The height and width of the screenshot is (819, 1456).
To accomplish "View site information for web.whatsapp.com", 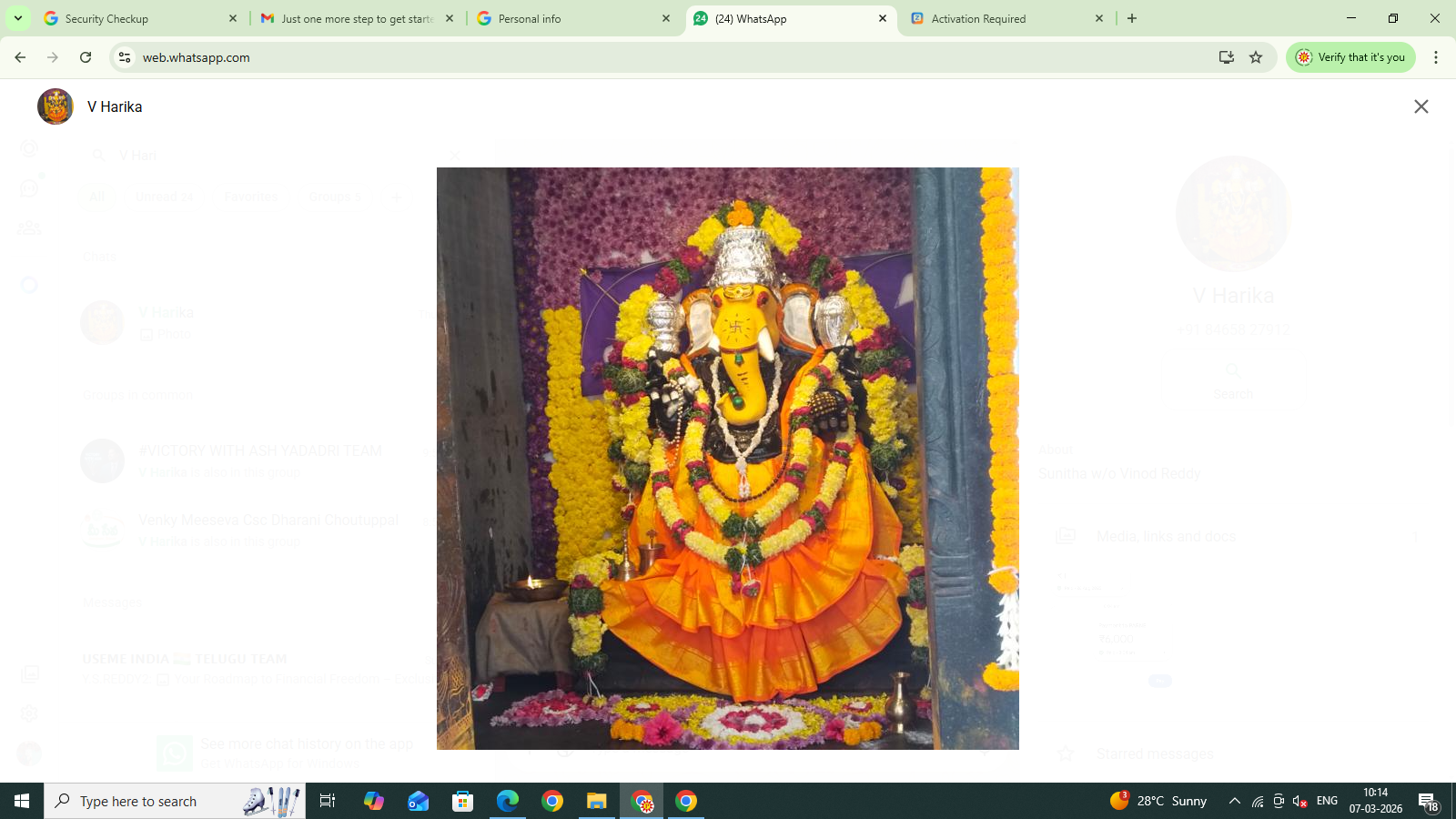I will coord(125,57).
